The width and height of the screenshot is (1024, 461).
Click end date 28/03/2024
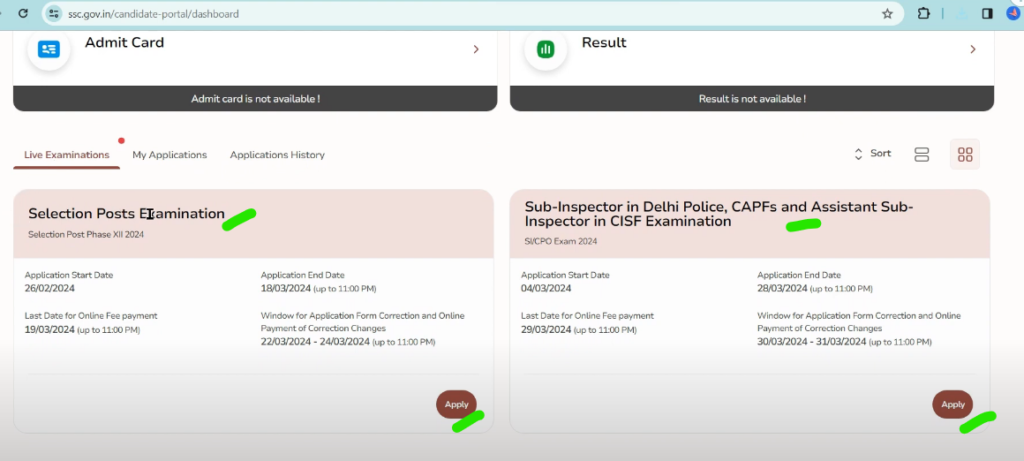(782, 289)
